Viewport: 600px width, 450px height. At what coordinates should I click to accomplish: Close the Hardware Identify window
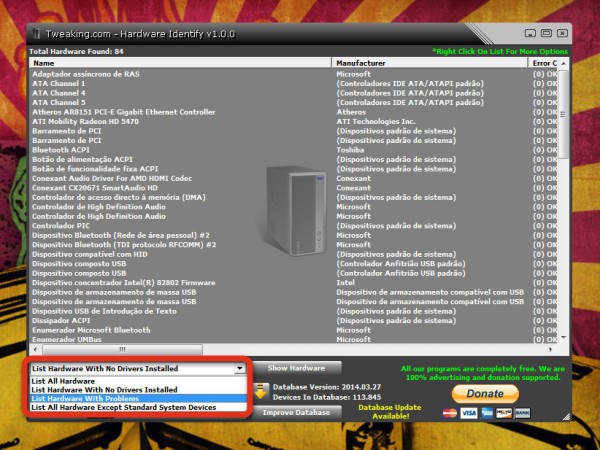point(562,33)
